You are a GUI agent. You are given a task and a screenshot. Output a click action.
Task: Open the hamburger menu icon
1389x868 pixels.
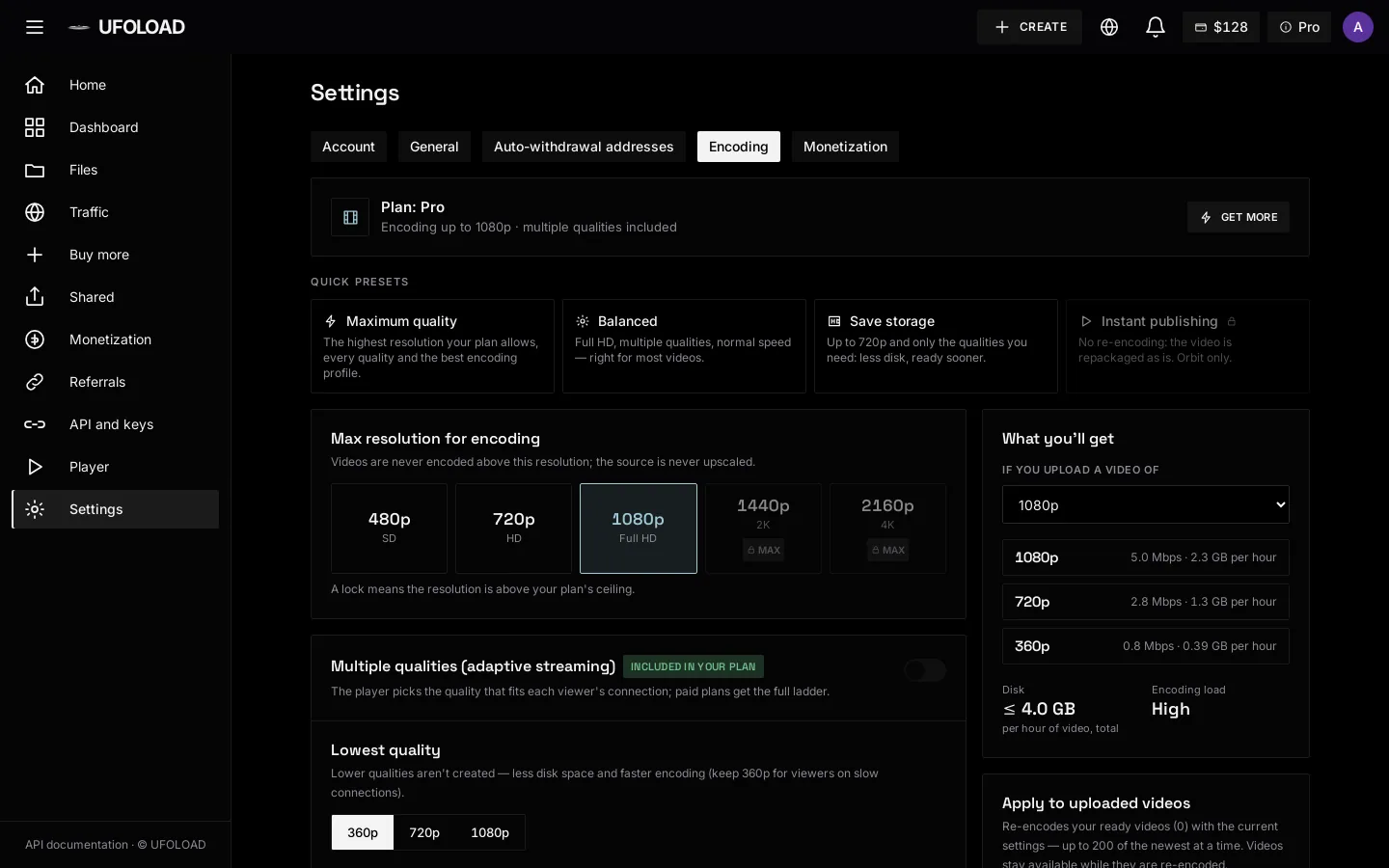click(x=35, y=27)
